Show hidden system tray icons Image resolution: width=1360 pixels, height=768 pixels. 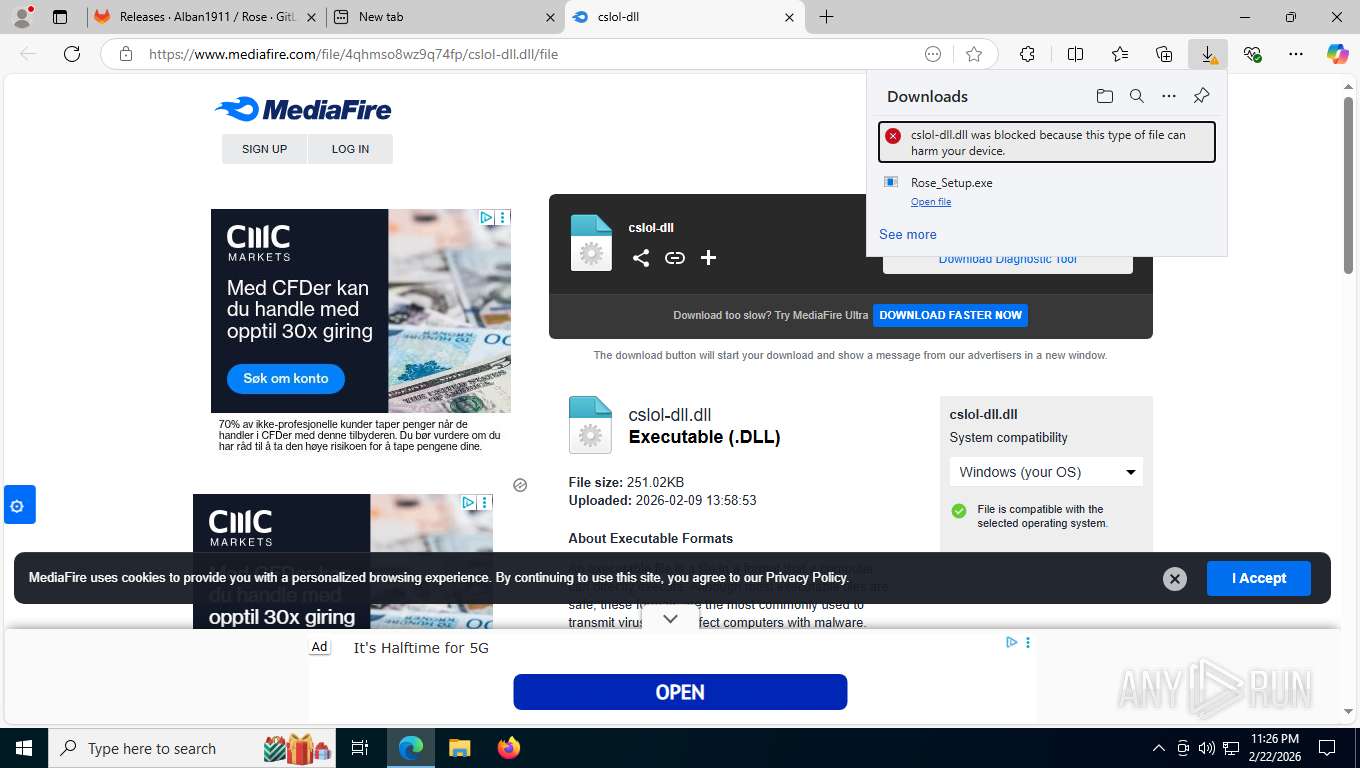pos(1159,748)
